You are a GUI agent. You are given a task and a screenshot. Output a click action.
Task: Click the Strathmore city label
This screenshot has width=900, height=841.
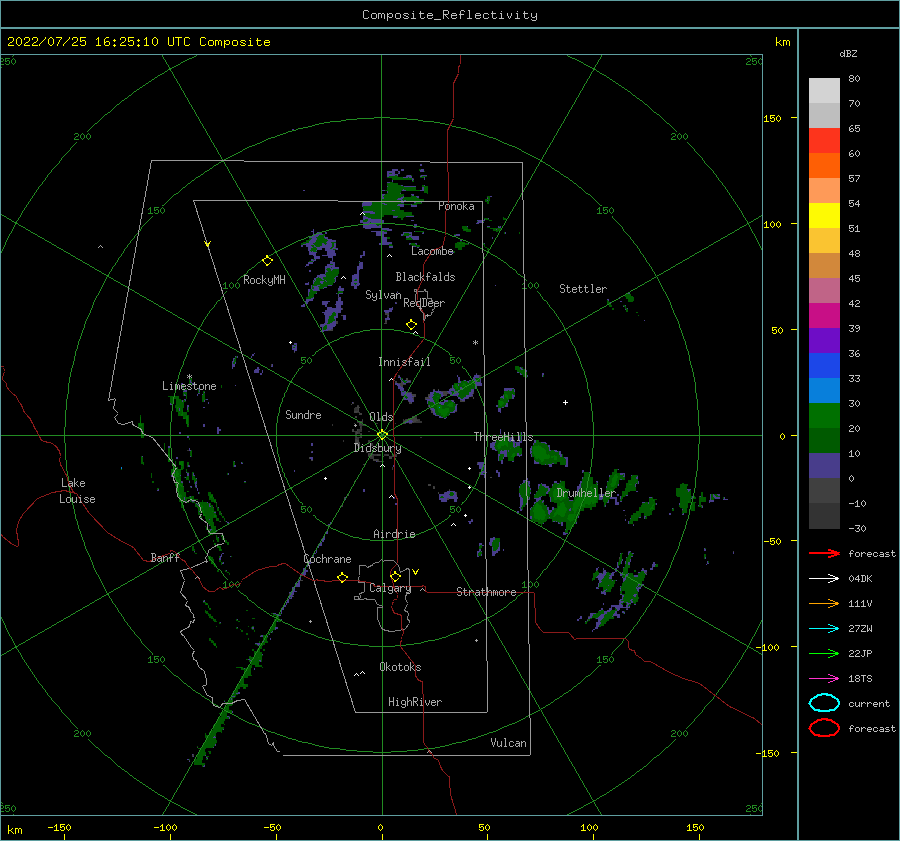pos(486,592)
